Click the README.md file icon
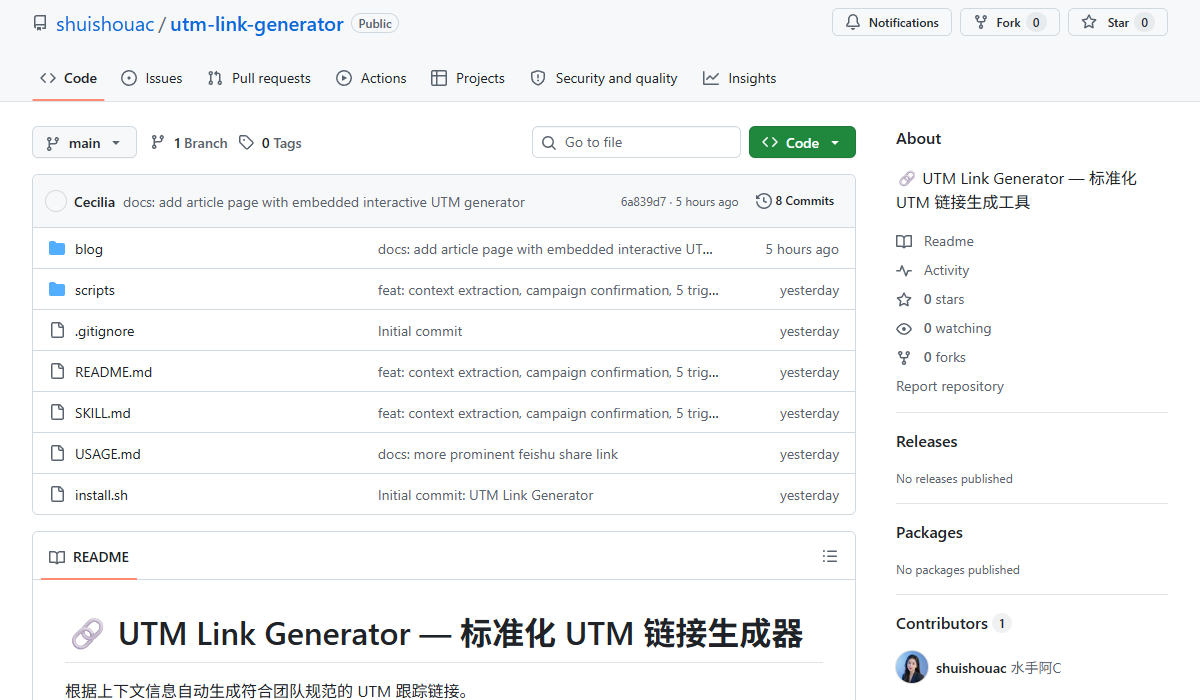 click(57, 372)
